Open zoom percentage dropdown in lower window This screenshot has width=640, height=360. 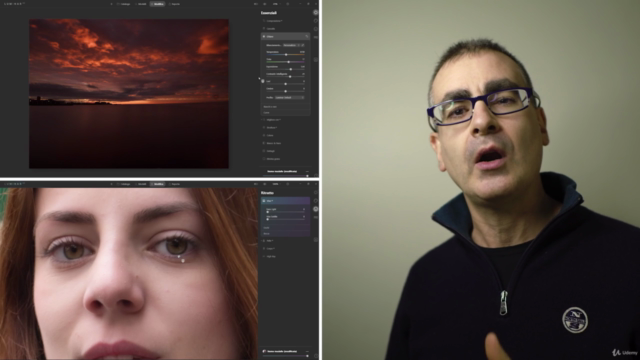tap(276, 184)
